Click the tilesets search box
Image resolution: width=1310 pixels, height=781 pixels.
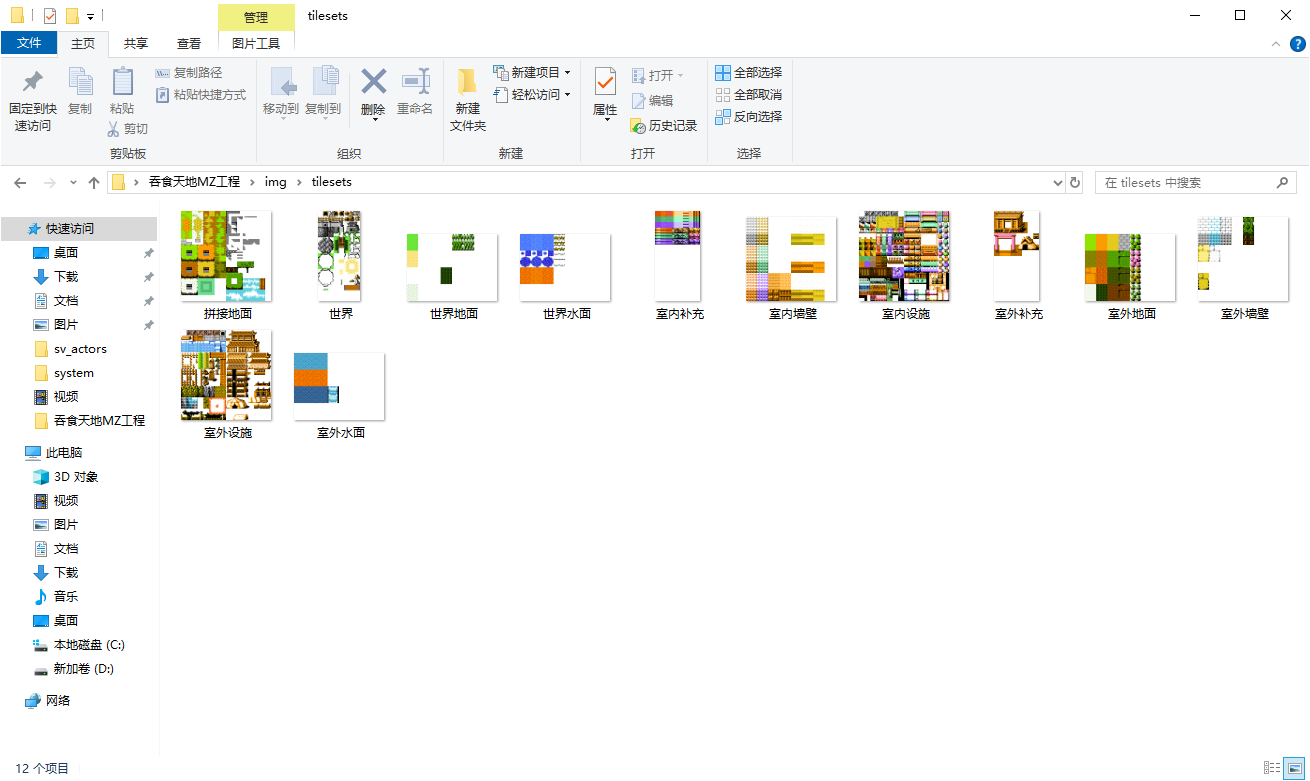coord(1196,183)
